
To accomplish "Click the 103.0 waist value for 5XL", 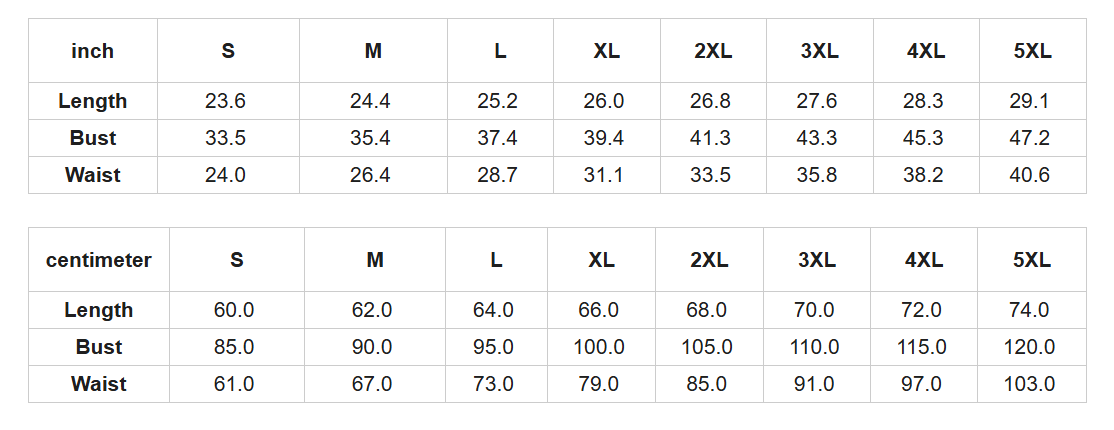I will click(x=1030, y=384).
